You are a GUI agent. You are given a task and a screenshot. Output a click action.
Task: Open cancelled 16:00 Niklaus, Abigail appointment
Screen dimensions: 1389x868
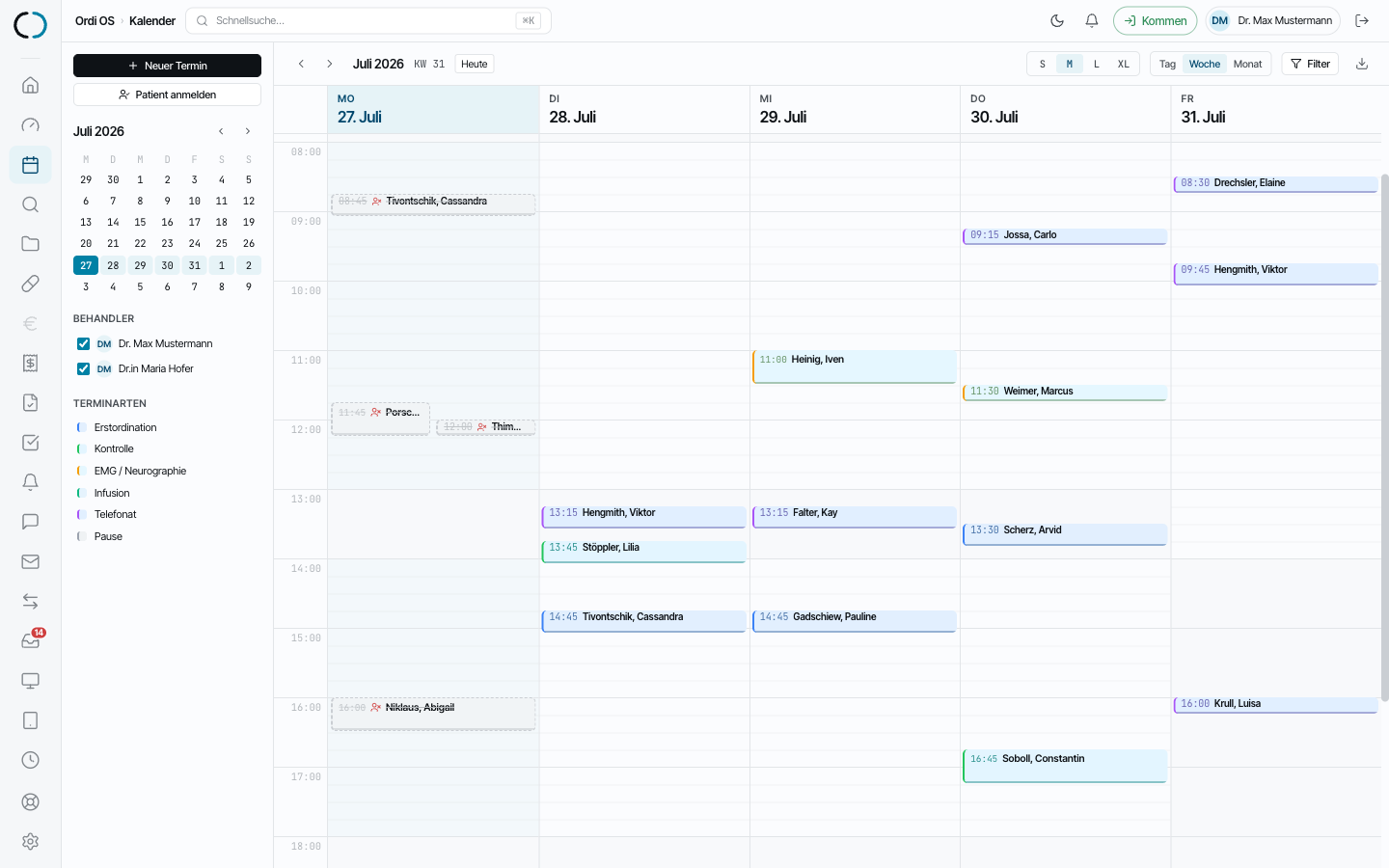433,714
